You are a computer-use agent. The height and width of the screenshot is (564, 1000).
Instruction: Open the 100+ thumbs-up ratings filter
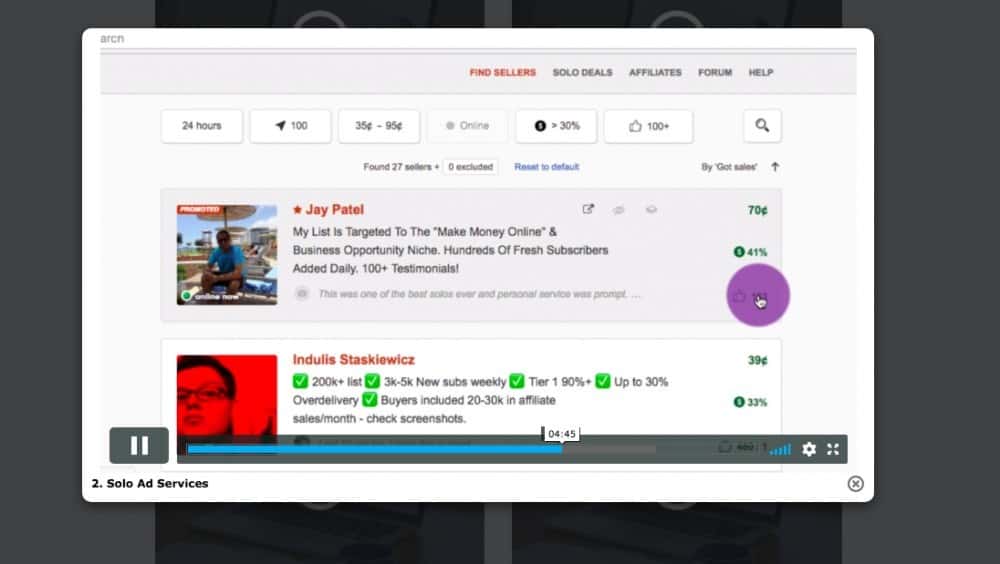(648, 126)
